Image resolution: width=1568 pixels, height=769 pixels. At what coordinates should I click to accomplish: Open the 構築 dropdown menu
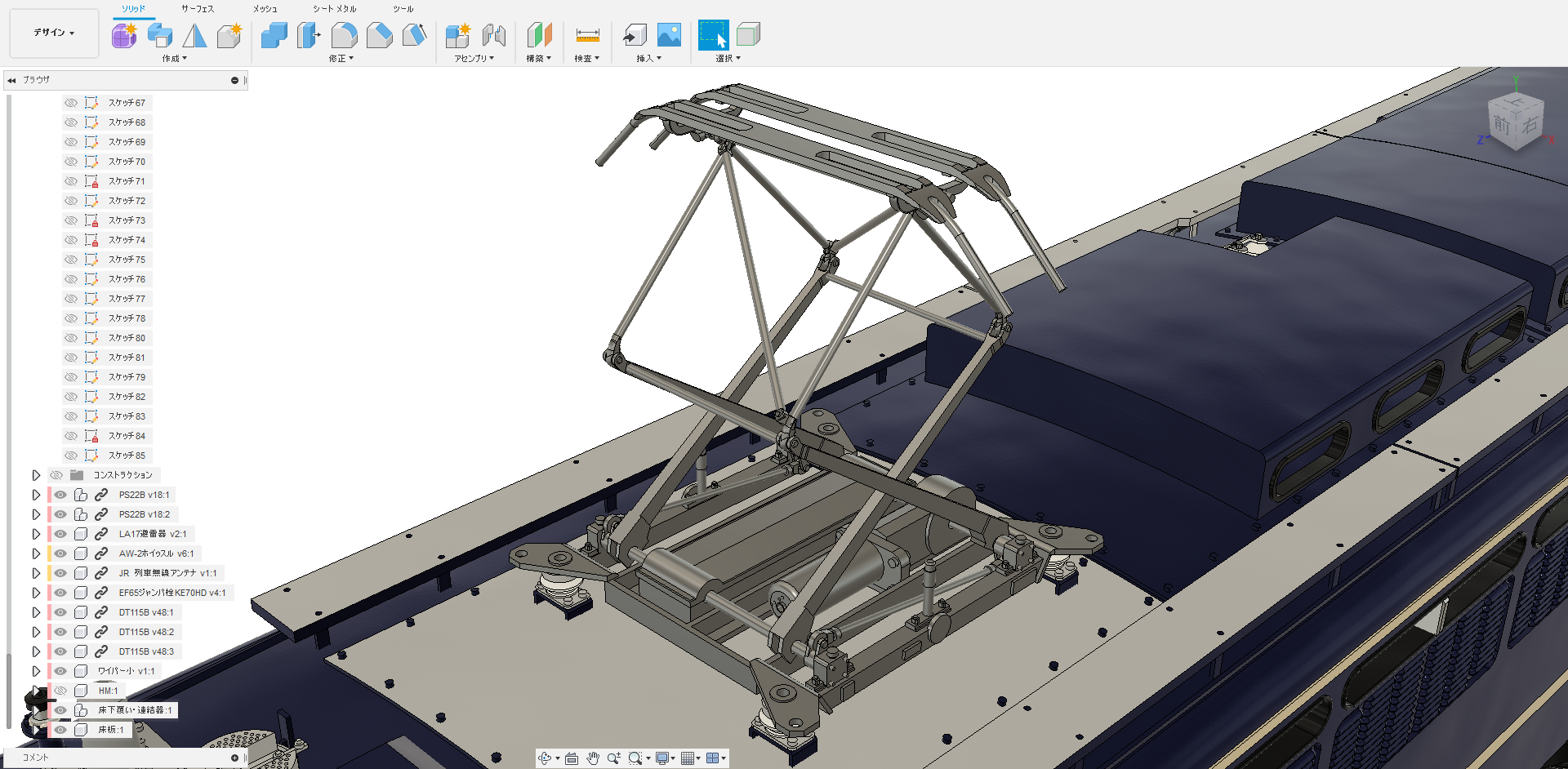click(539, 59)
